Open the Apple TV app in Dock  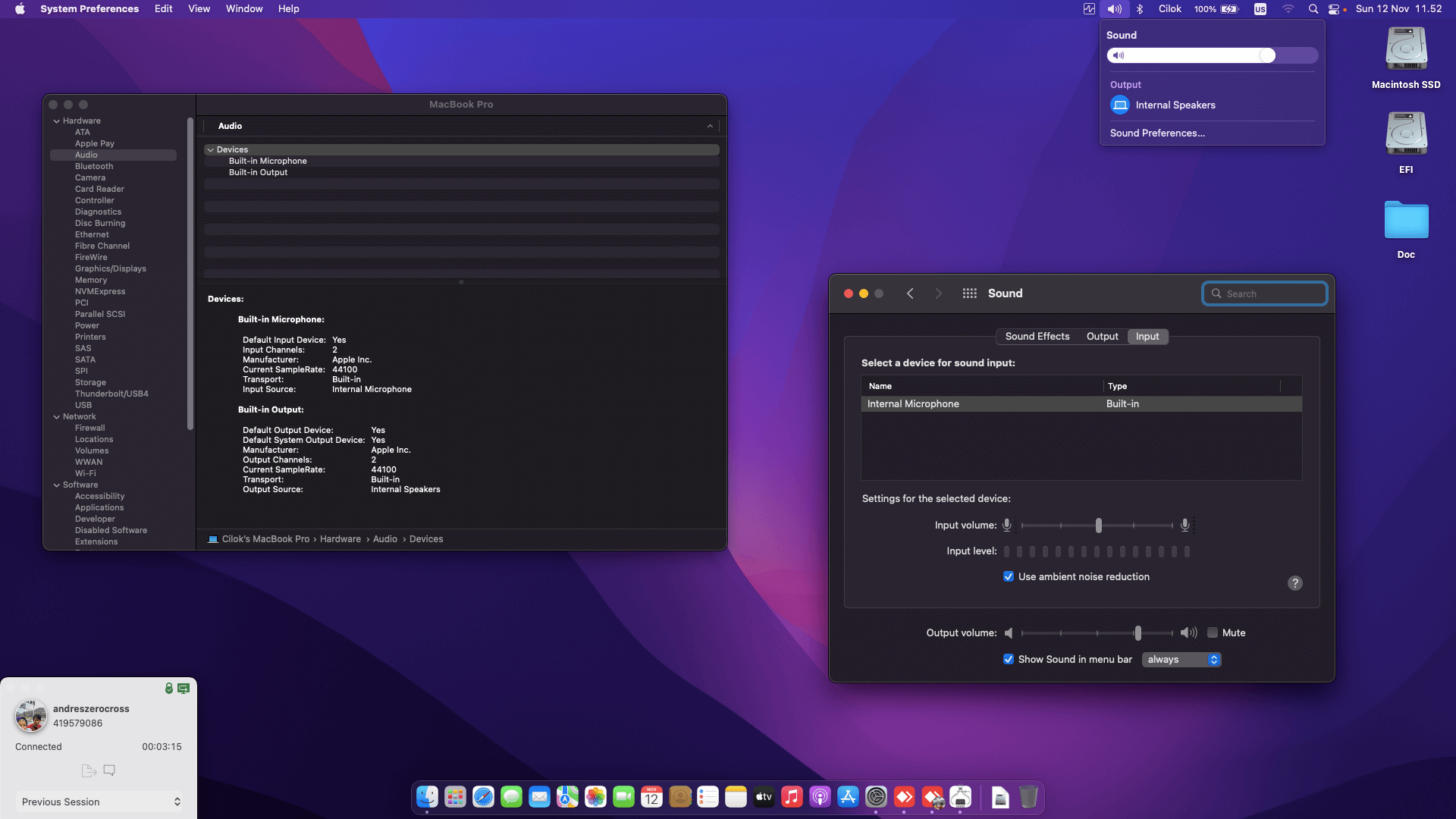coord(764,797)
